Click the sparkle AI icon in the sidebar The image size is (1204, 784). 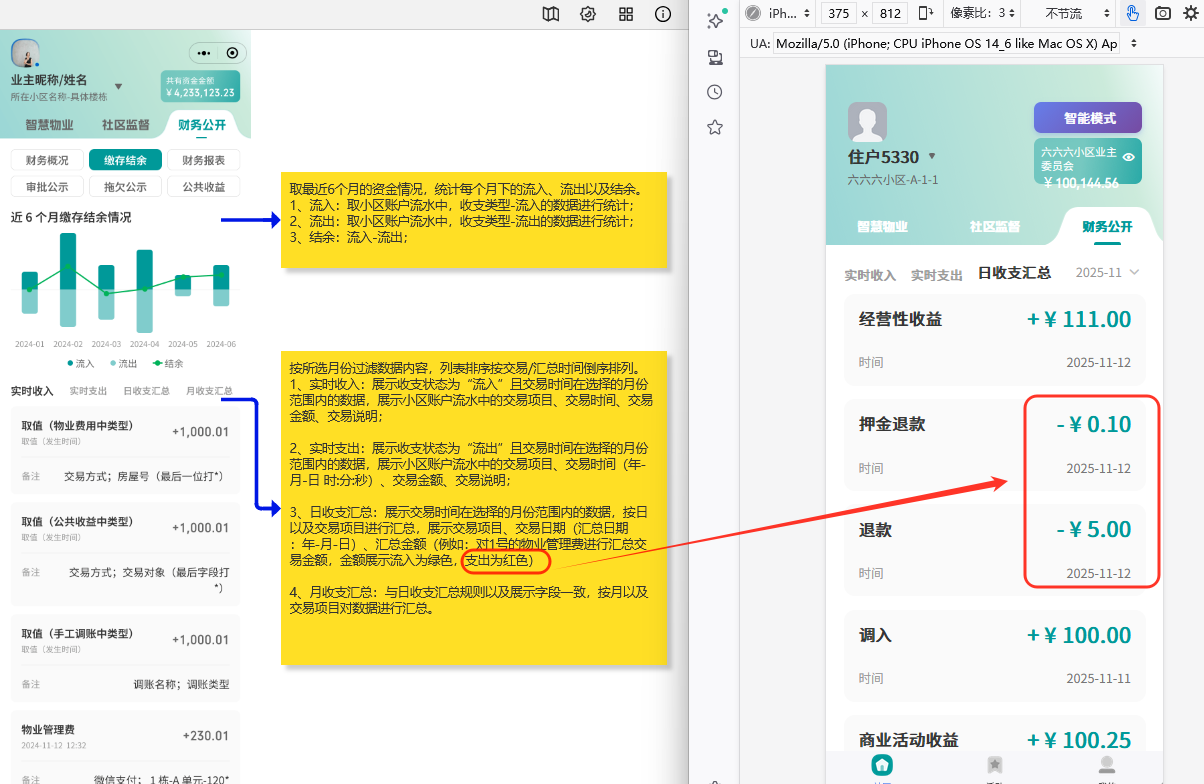point(715,20)
